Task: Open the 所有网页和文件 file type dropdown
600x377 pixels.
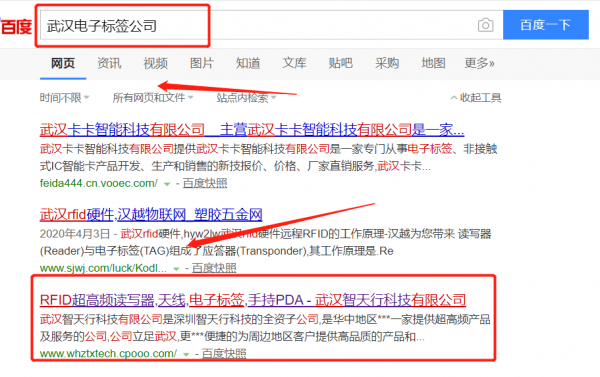Action: pos(153,98)
